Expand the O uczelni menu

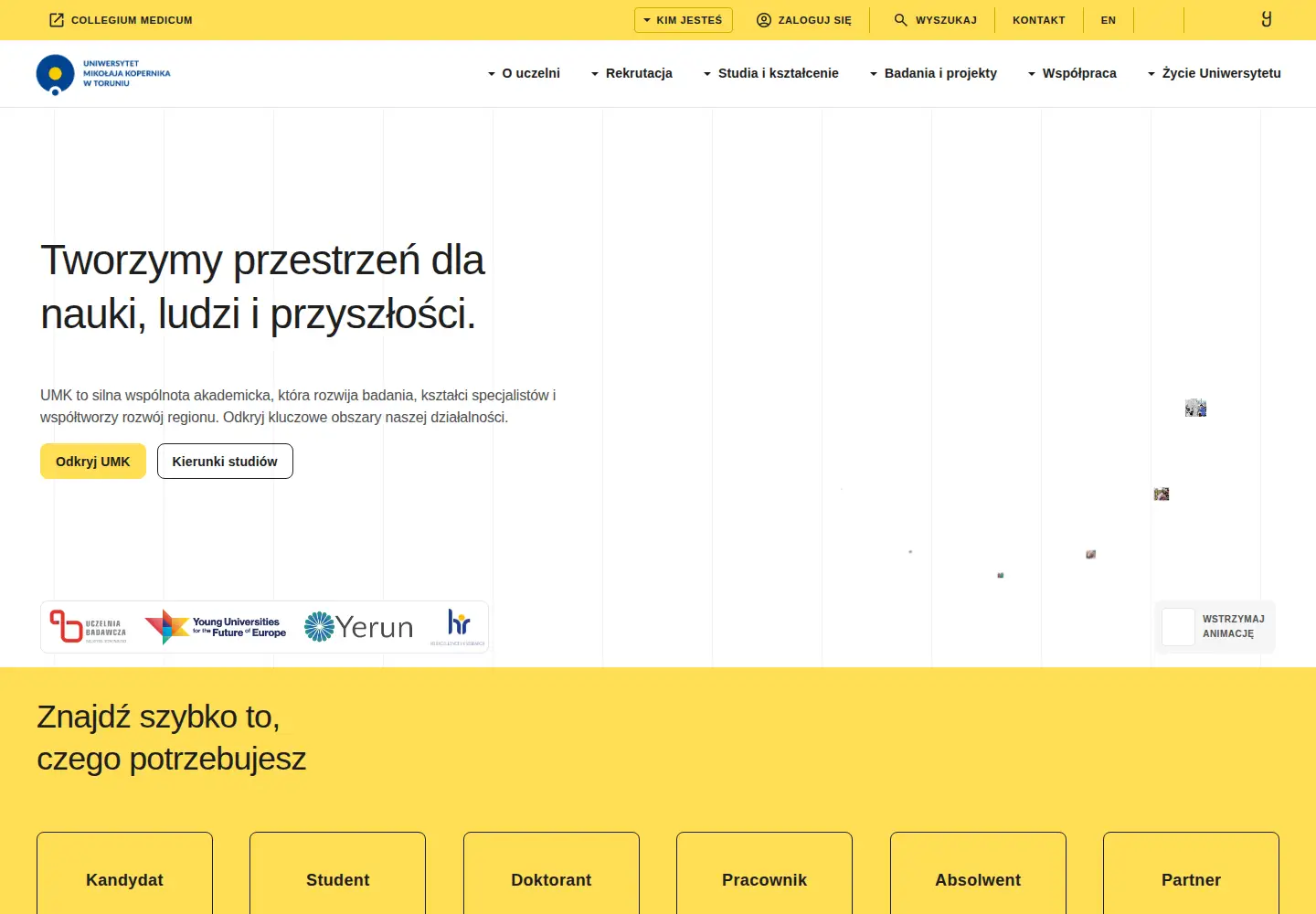tap(524, 73)
